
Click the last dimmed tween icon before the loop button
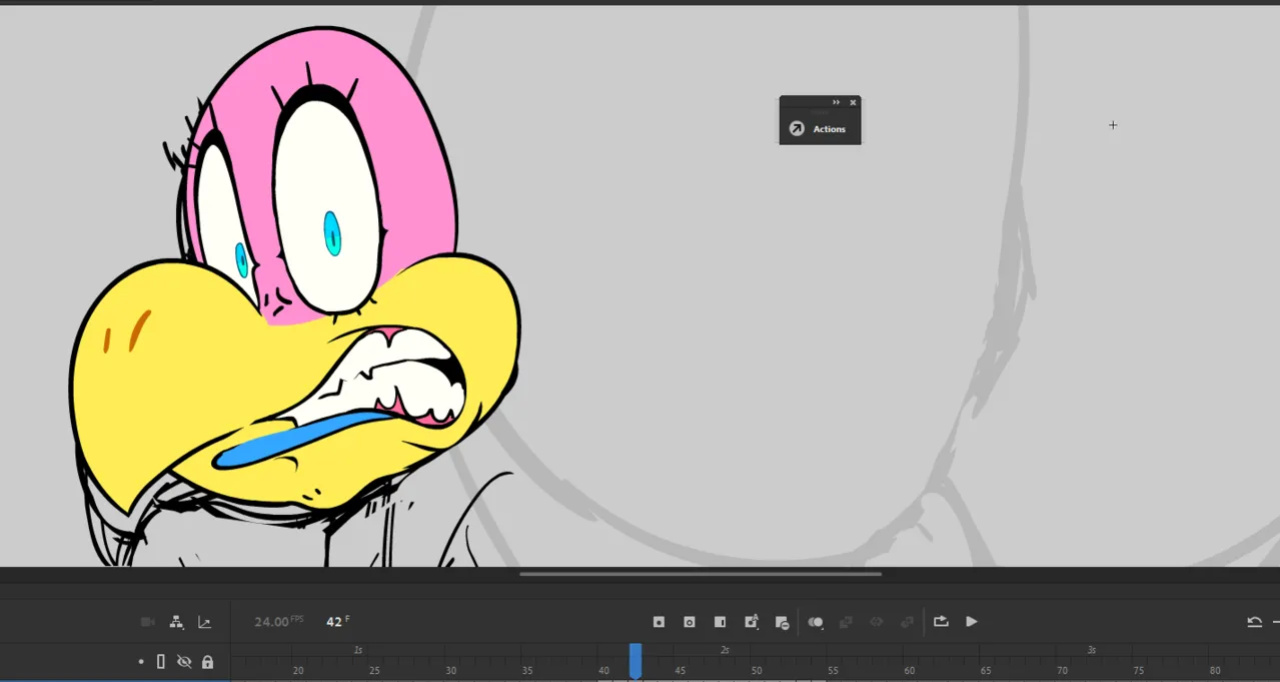coord(907,622)
